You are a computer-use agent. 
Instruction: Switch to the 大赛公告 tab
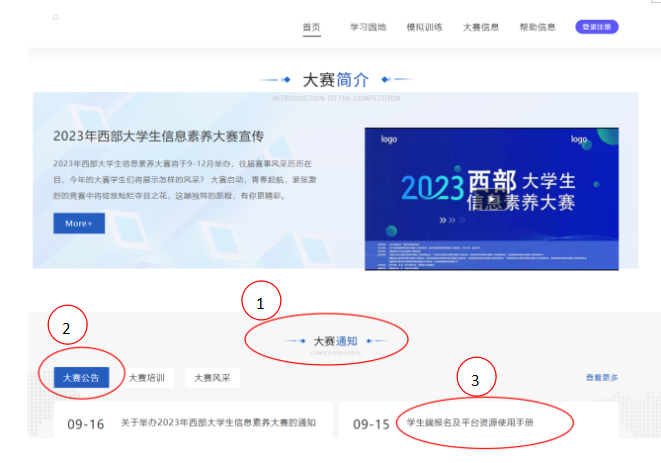tap(81, 378)
